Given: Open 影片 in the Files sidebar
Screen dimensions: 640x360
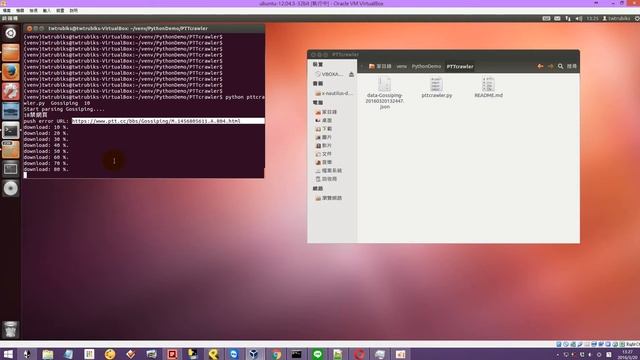Looking at the screenshot, I should (324, 145).
